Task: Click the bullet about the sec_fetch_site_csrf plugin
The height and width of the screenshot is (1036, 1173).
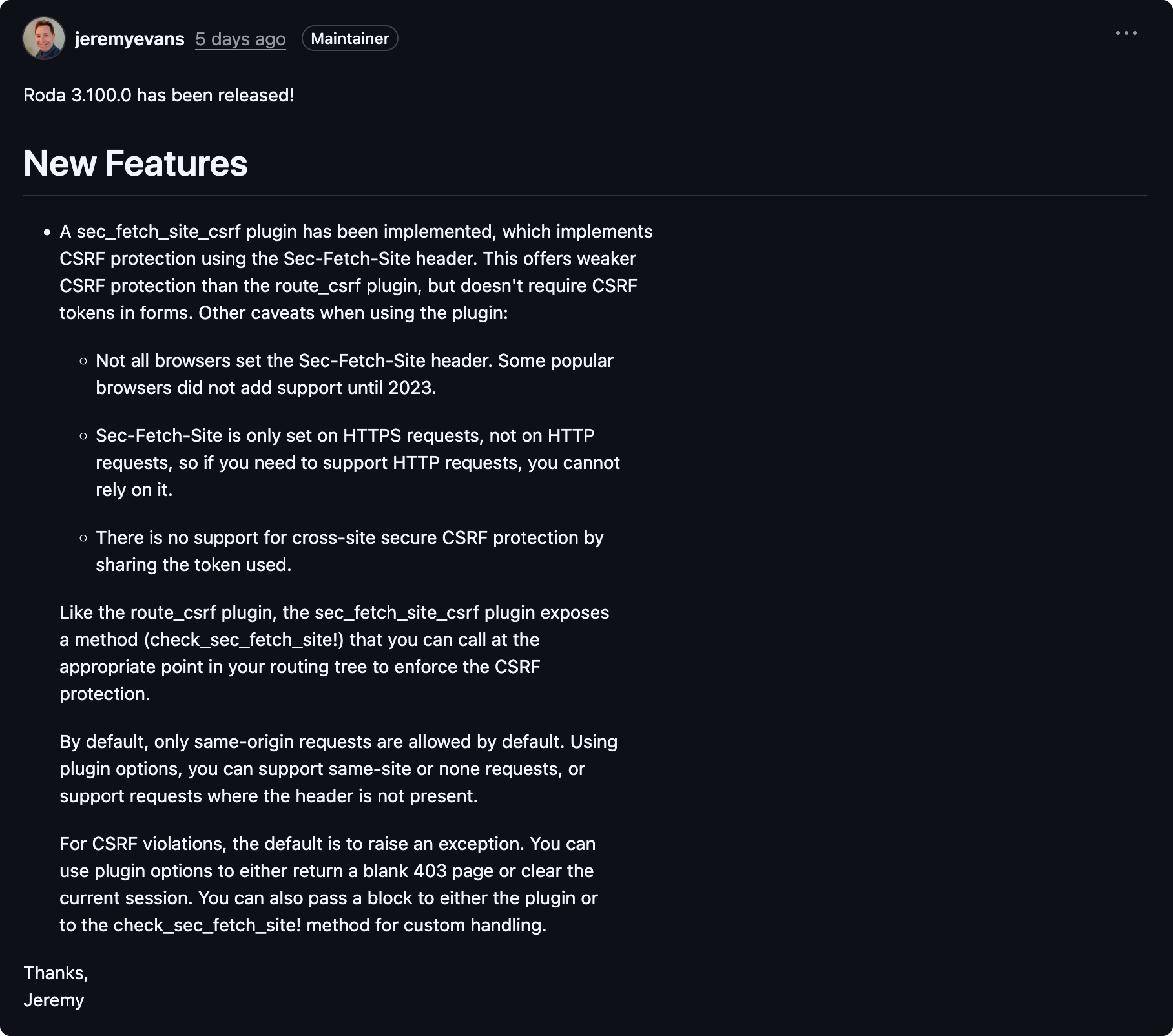Action: tap(356, 272)
